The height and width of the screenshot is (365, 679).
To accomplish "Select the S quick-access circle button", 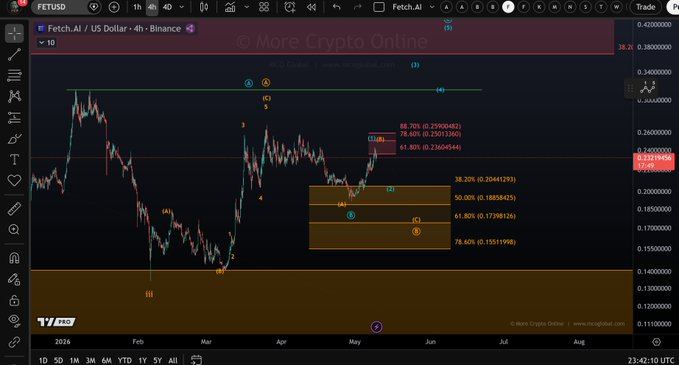I will coord(586,7).
